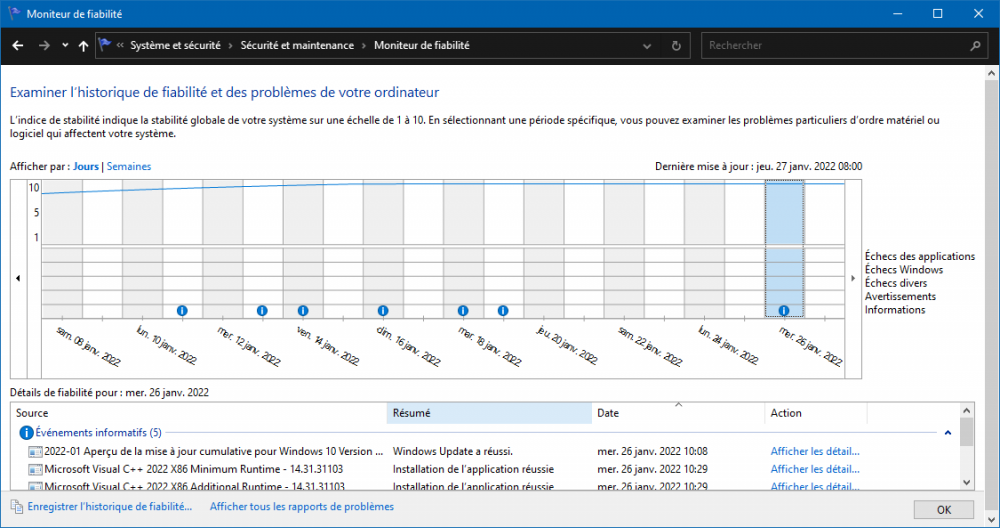This screenshot has width=1000, height=528.
Task: Open the recent locations dropdown arrow
Action: 65,45
